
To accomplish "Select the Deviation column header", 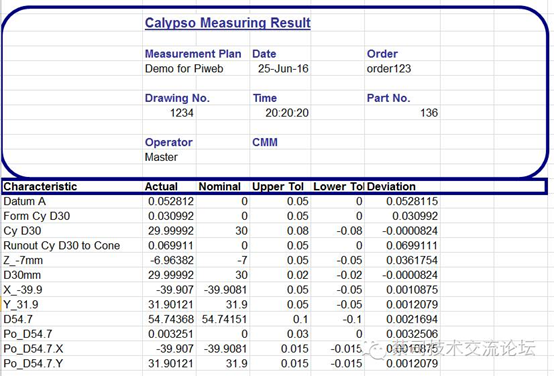I will tap(391, 186).
